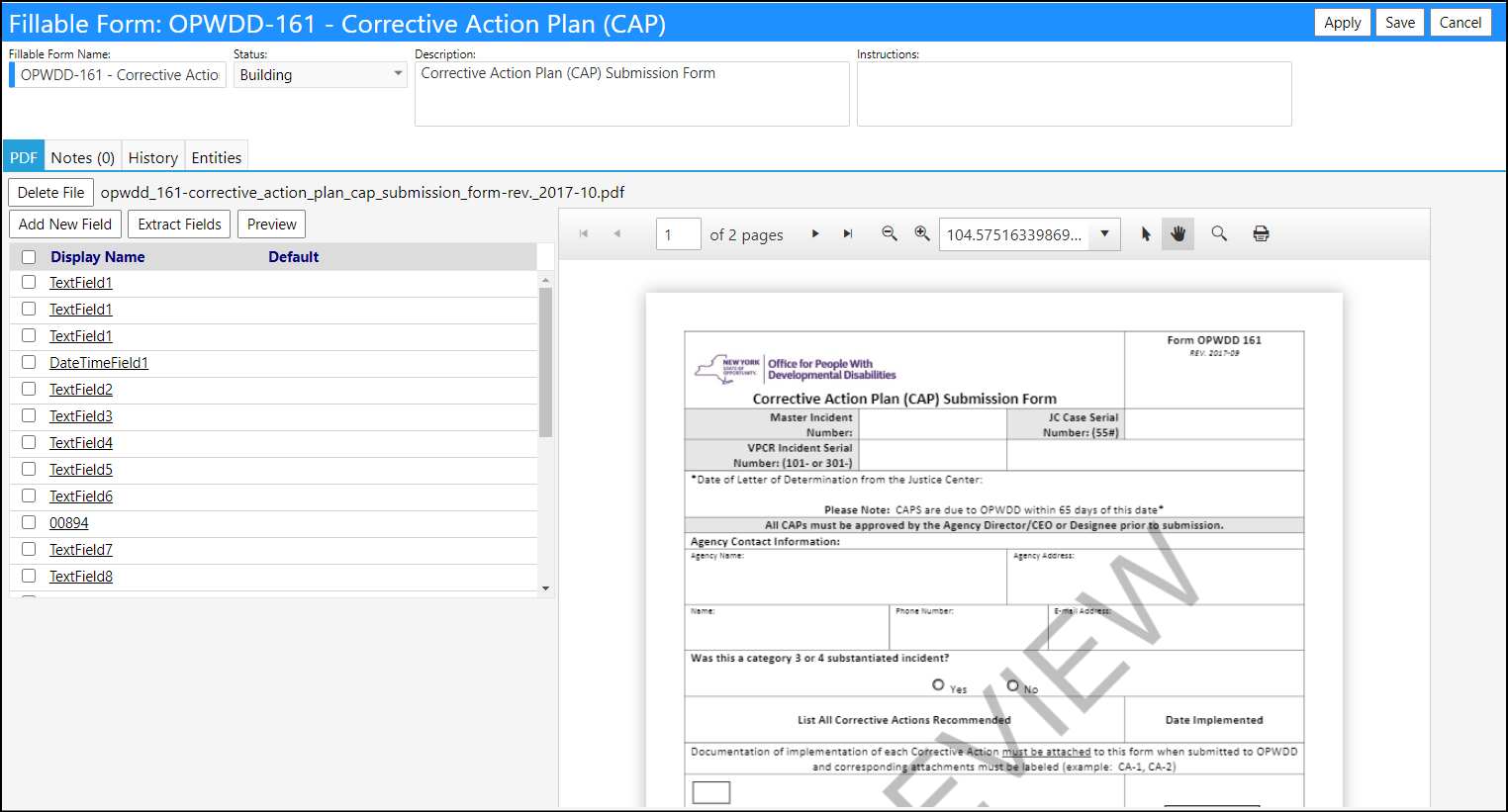Open the Entities tab

point(217,157)
